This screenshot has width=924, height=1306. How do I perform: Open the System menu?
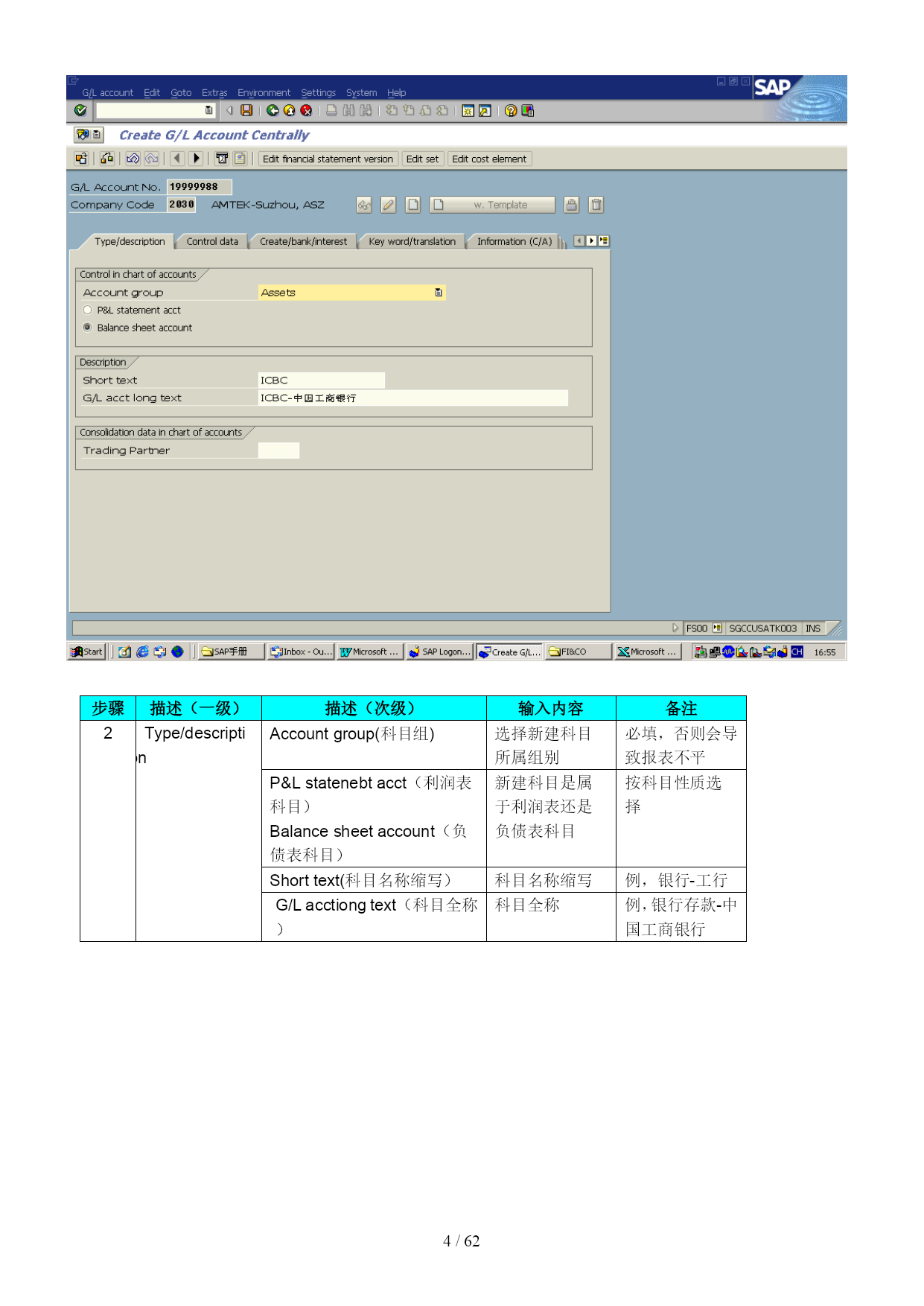pos(362,93)
